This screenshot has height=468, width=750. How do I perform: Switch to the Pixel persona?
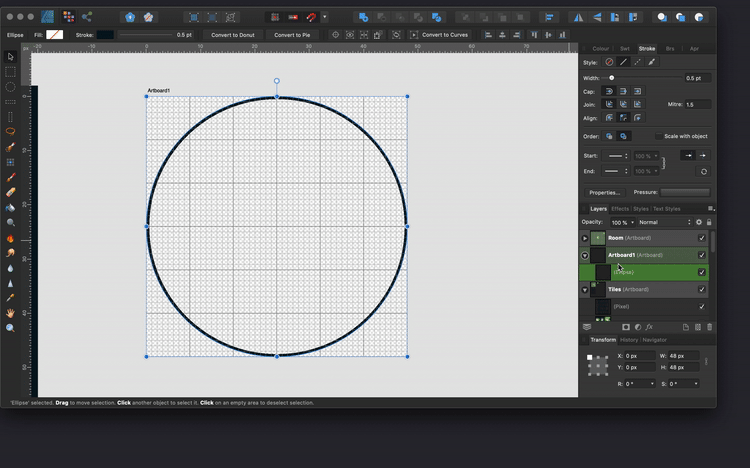(68, 17)
